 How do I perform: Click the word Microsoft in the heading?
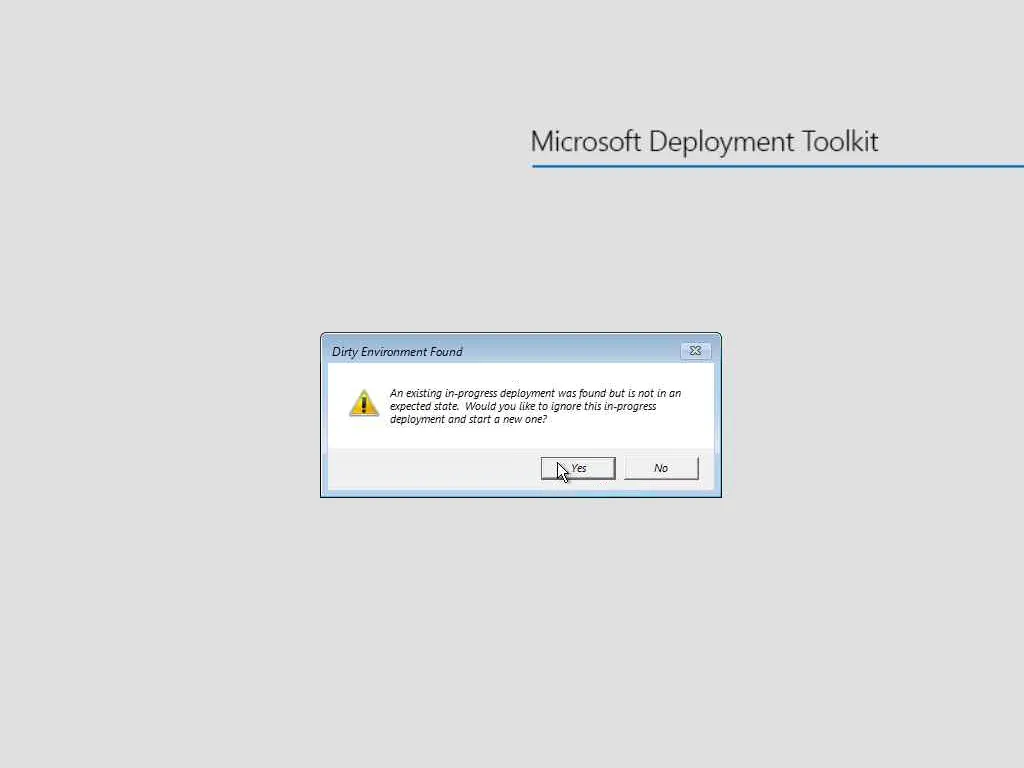pos(586,142)
